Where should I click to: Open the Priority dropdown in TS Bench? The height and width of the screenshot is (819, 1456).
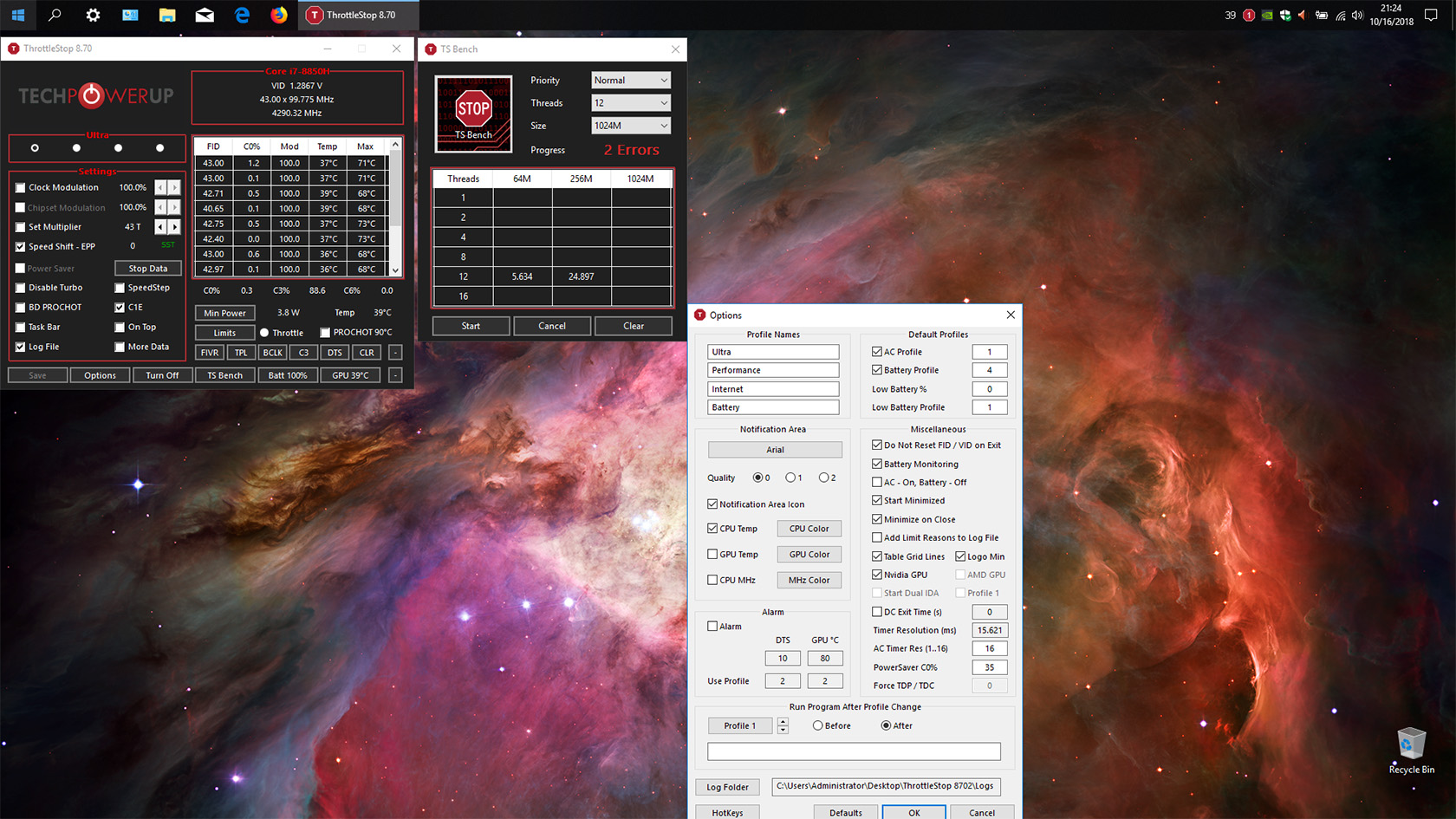[631, 80]
